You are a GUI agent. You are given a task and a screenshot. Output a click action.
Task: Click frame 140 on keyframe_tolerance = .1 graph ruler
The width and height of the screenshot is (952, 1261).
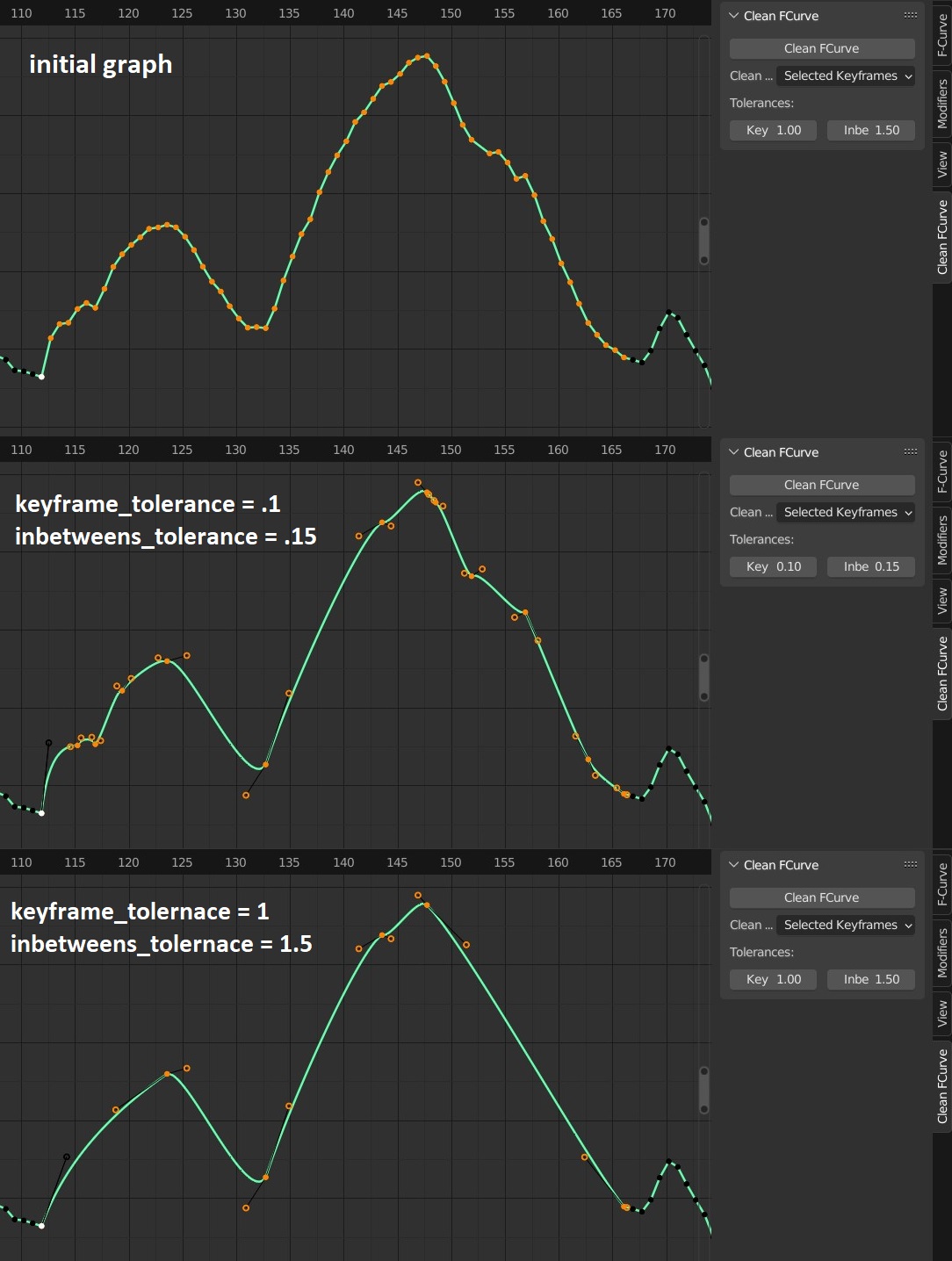point(343,450)
